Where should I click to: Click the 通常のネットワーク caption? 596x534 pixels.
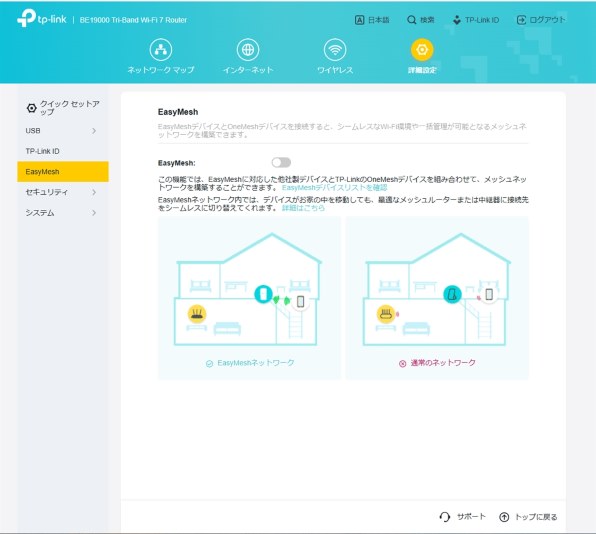coord(443,363)
